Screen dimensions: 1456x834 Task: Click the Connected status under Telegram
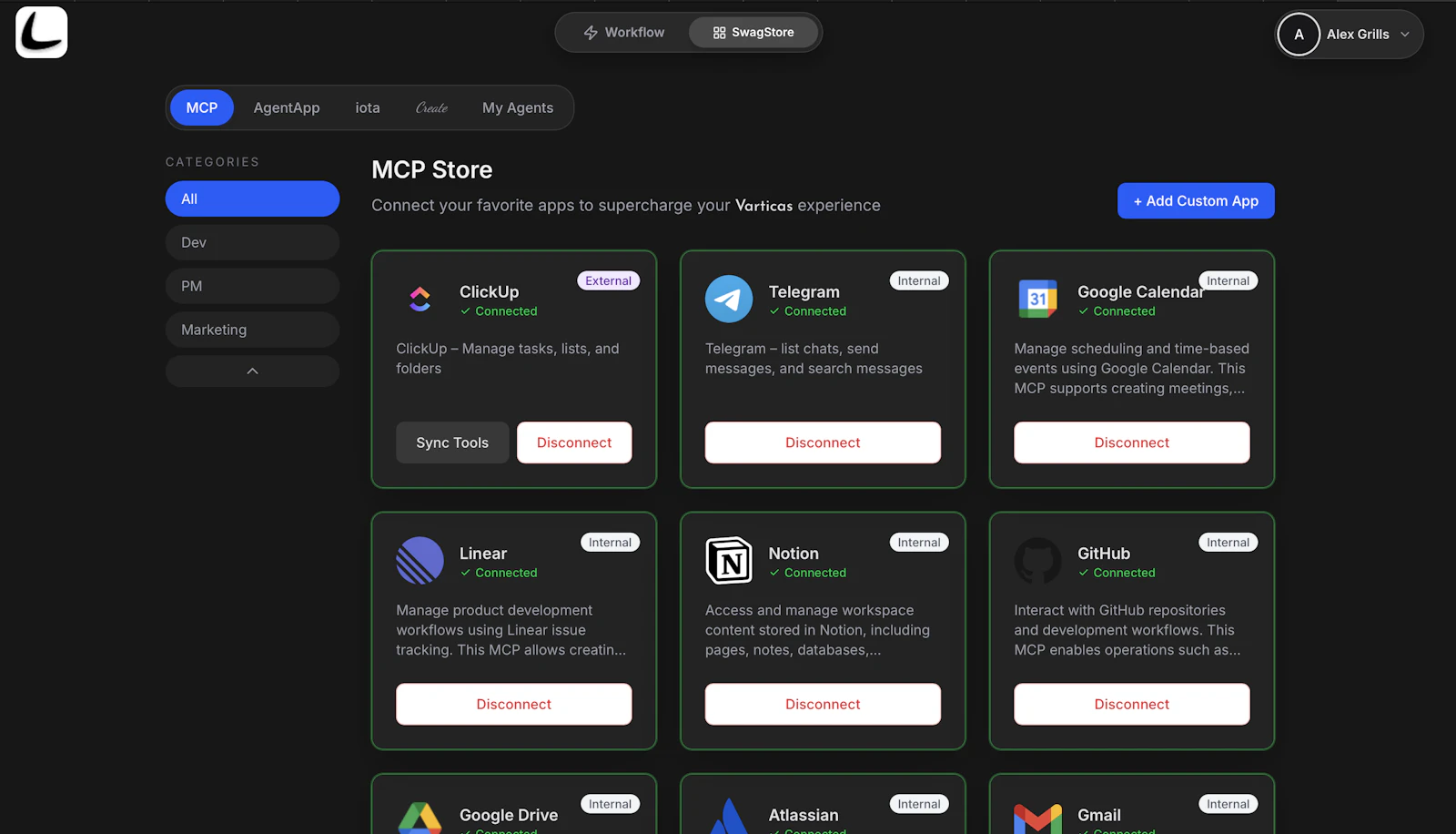[x=808, y=311]
